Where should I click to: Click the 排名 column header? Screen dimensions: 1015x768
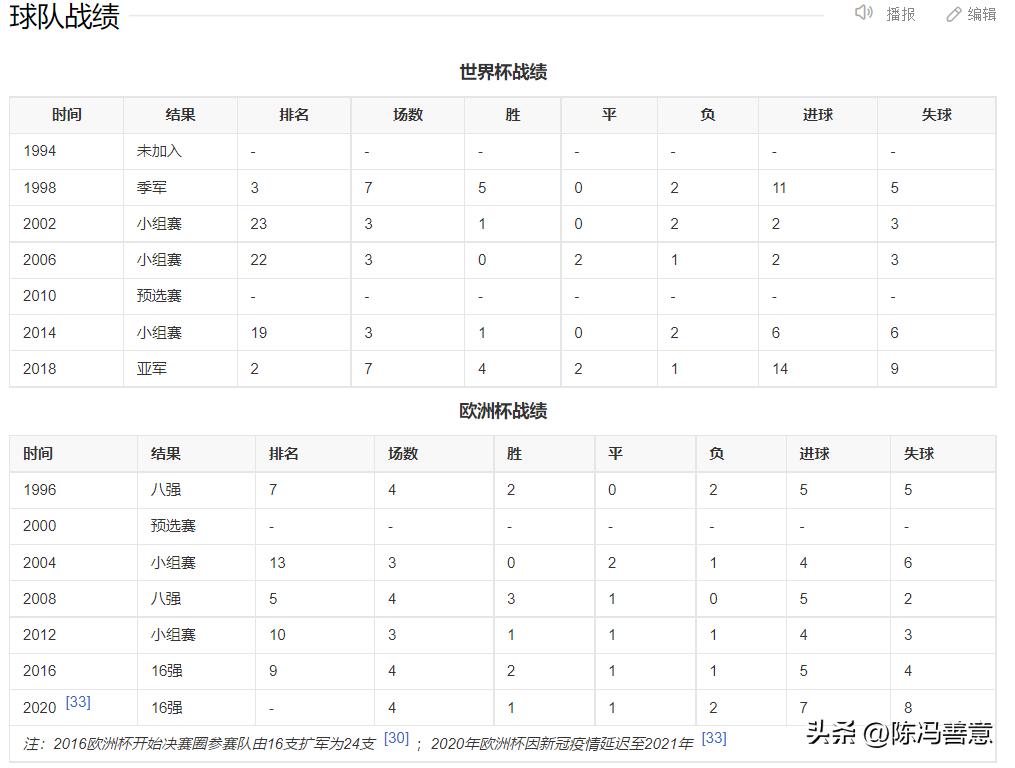(293, 114)
